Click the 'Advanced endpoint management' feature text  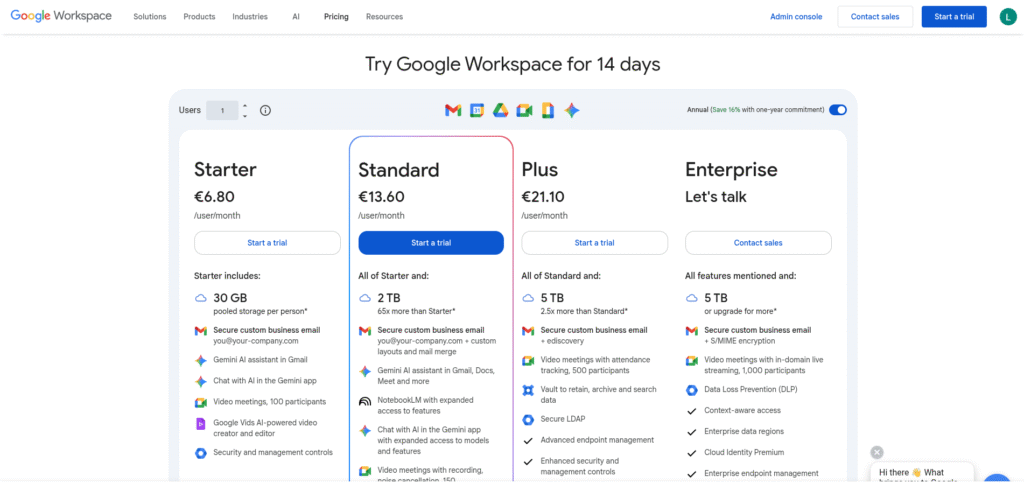pos(597,440)
